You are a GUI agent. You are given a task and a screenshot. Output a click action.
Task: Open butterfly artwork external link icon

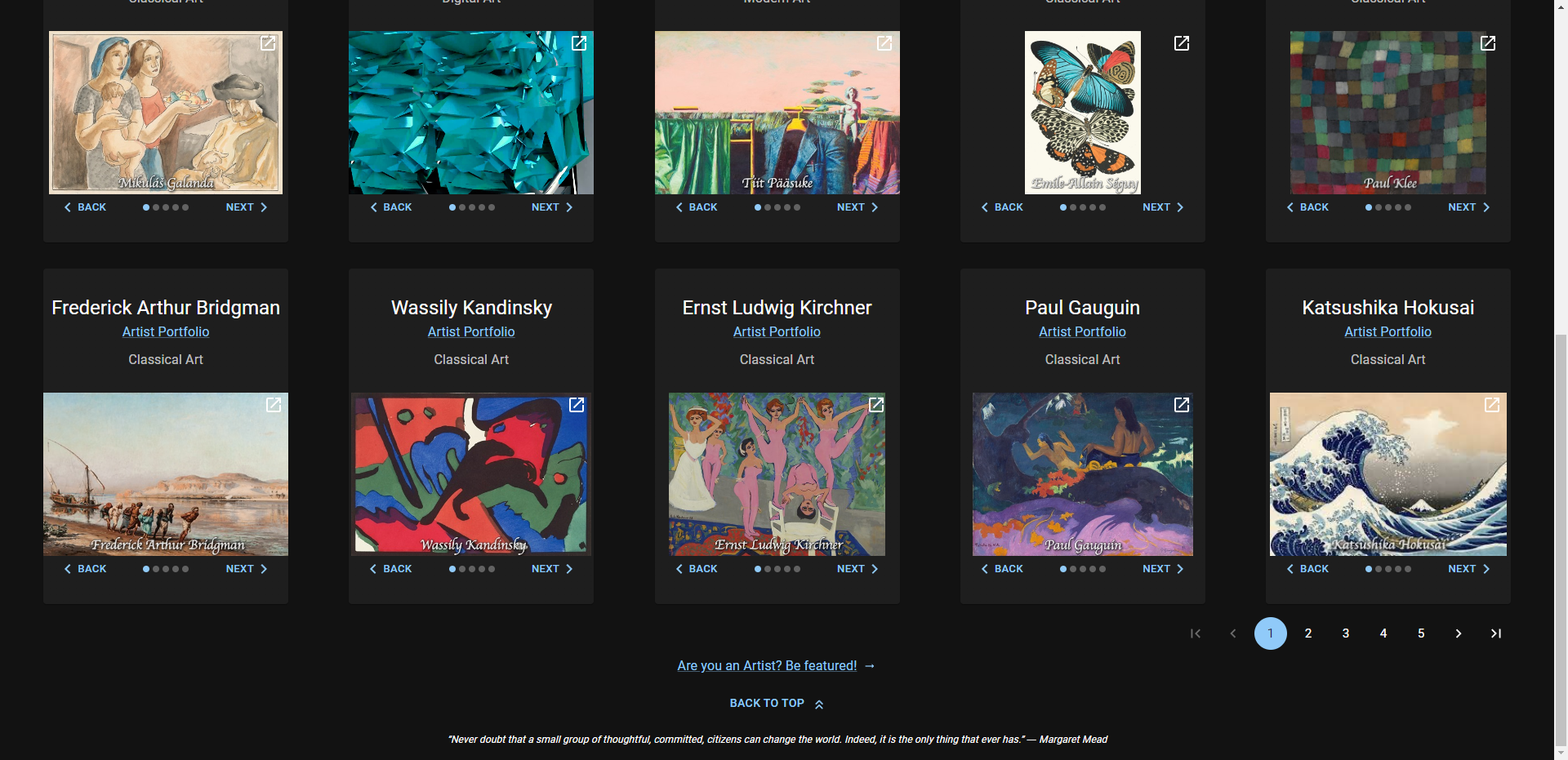(x=1182, y=43)
